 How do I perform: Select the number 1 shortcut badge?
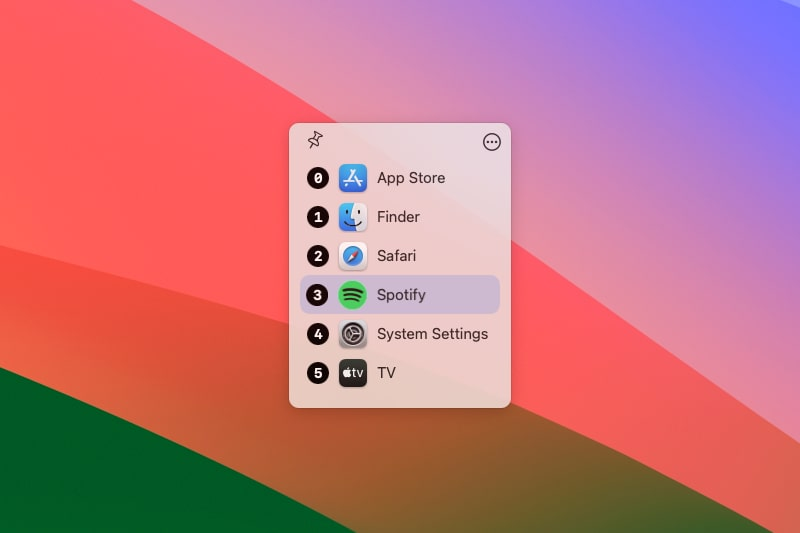pyautogui.click(x=318, y=217)
